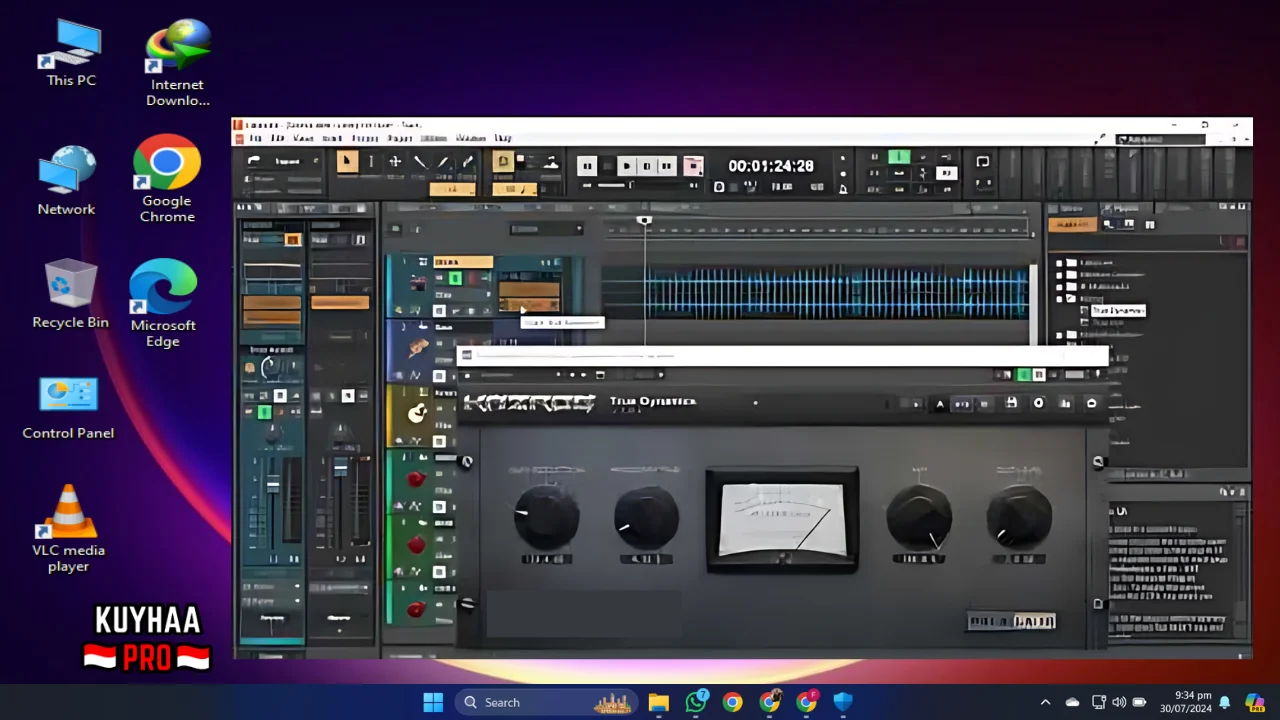
Task: Toggle the metronome icon beside time display
Action: (843, 187)
